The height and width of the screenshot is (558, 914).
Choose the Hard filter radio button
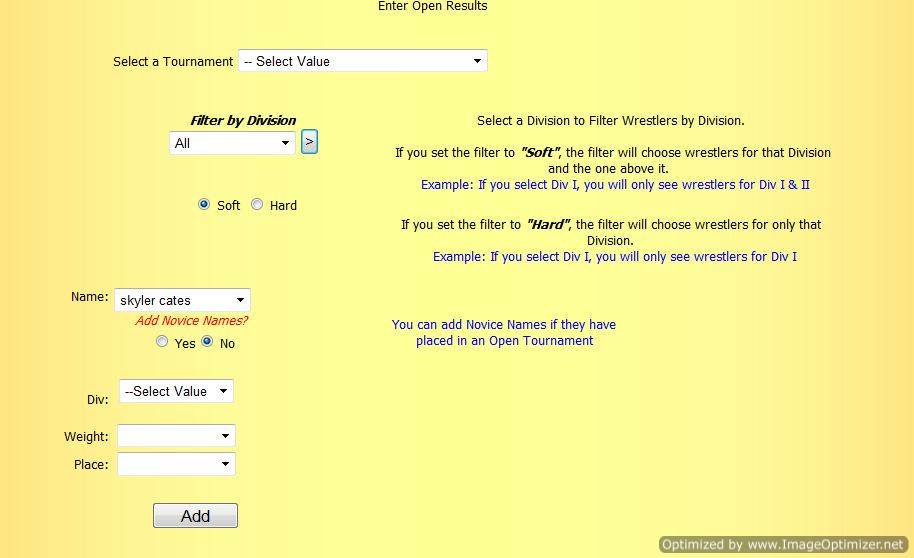point(257,205)
